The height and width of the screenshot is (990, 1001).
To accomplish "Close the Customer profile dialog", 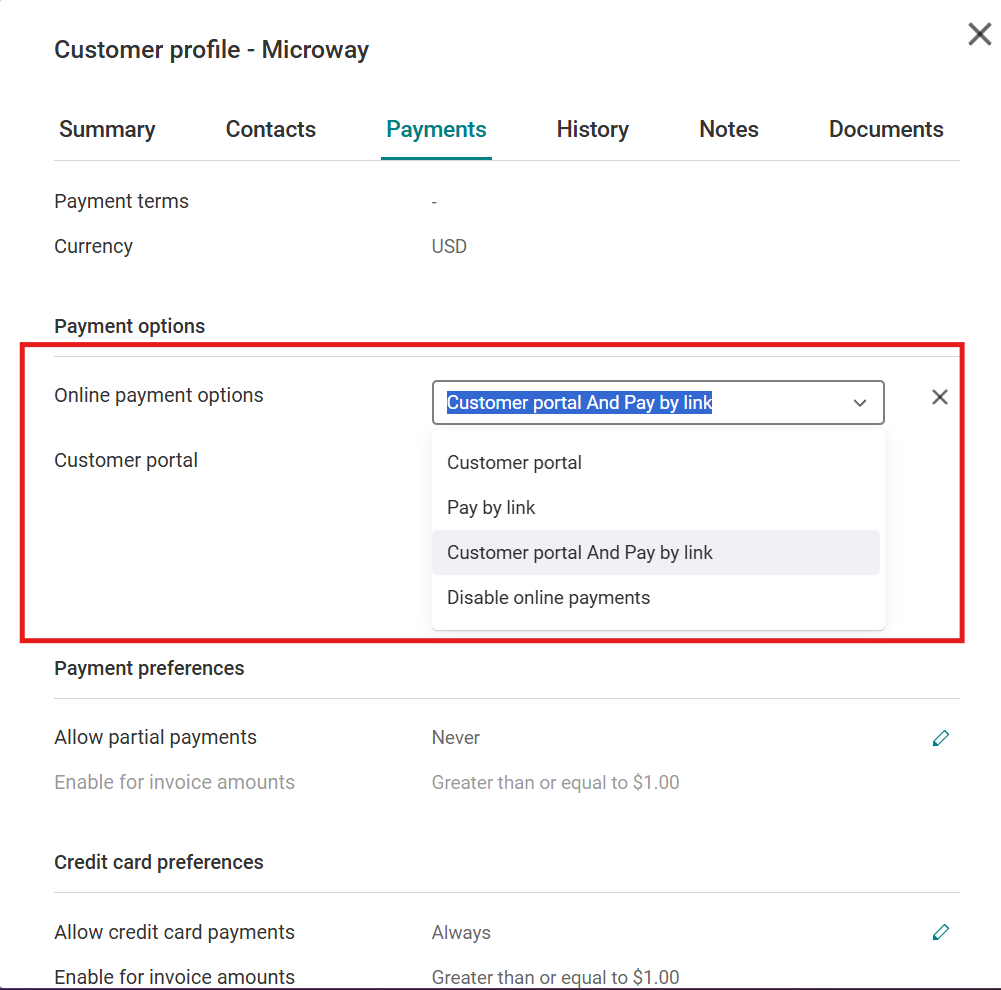I will (979, 35).
